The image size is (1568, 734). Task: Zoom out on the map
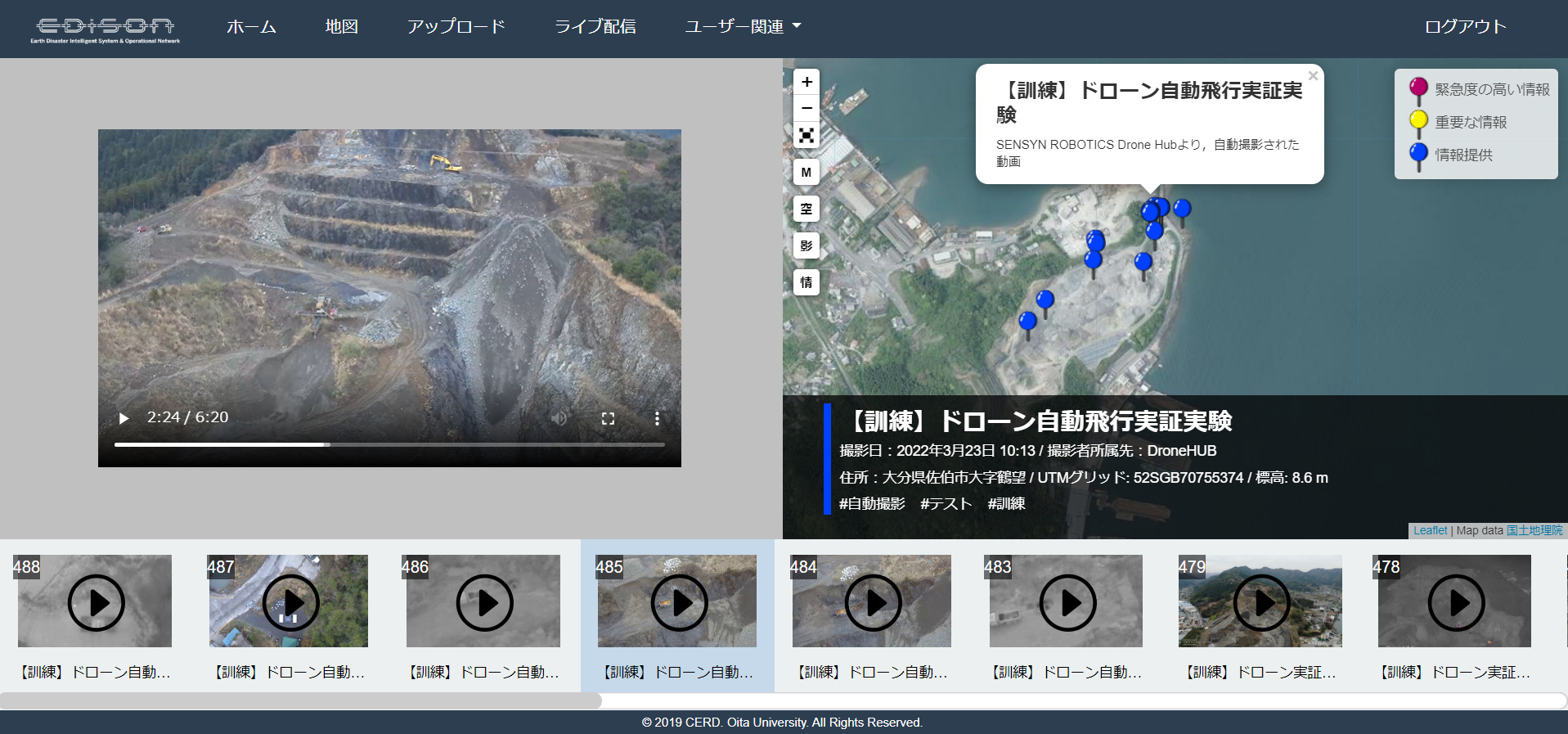point(806,108)
